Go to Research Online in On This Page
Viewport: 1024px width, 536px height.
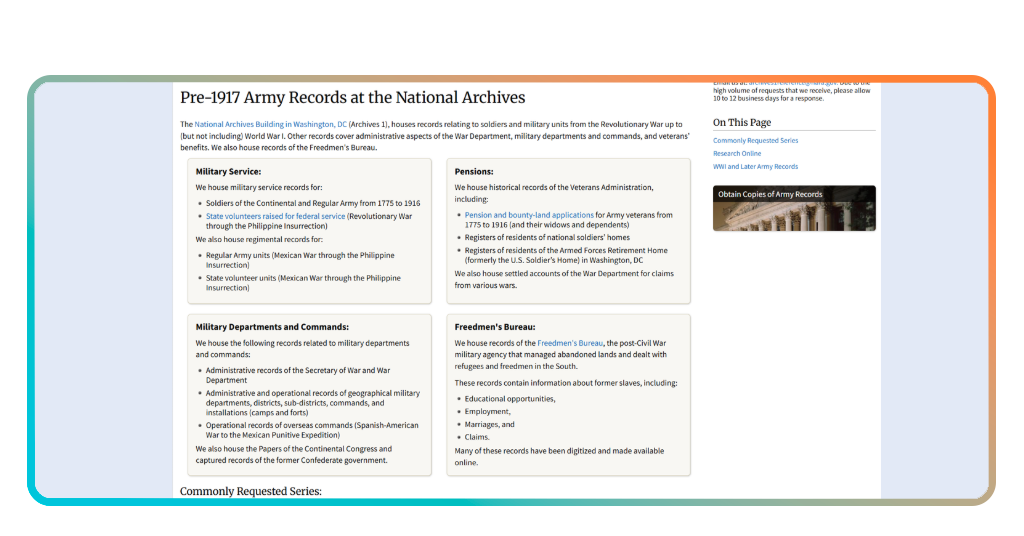click(737, 153)
